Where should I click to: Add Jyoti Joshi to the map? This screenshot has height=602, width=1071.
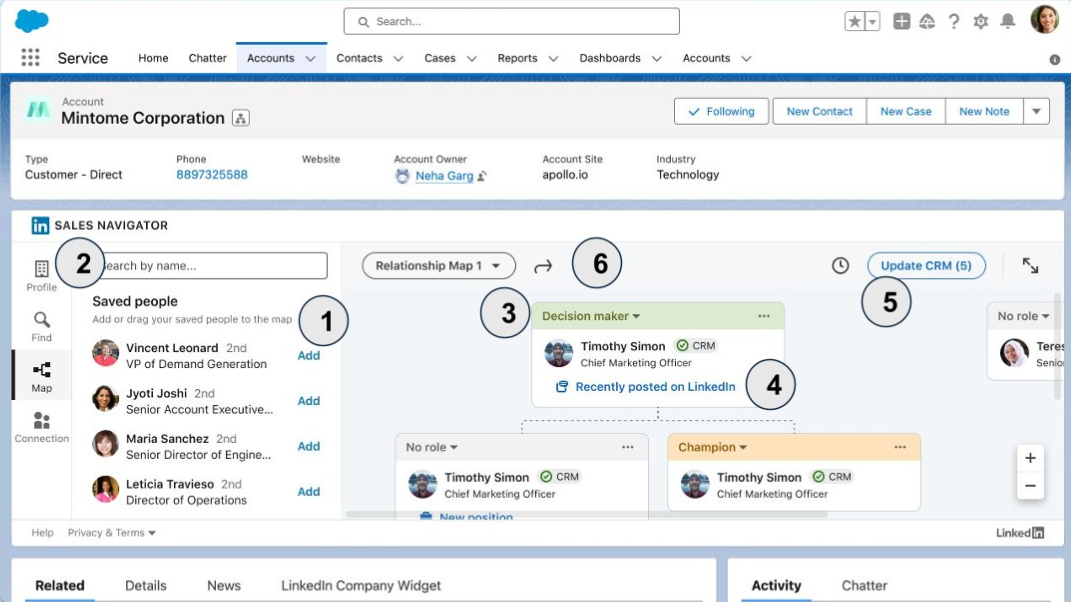(x=309, y=401)
